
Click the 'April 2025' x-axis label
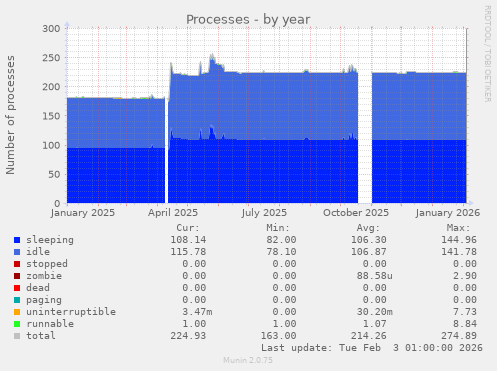[x=173, y=213]
